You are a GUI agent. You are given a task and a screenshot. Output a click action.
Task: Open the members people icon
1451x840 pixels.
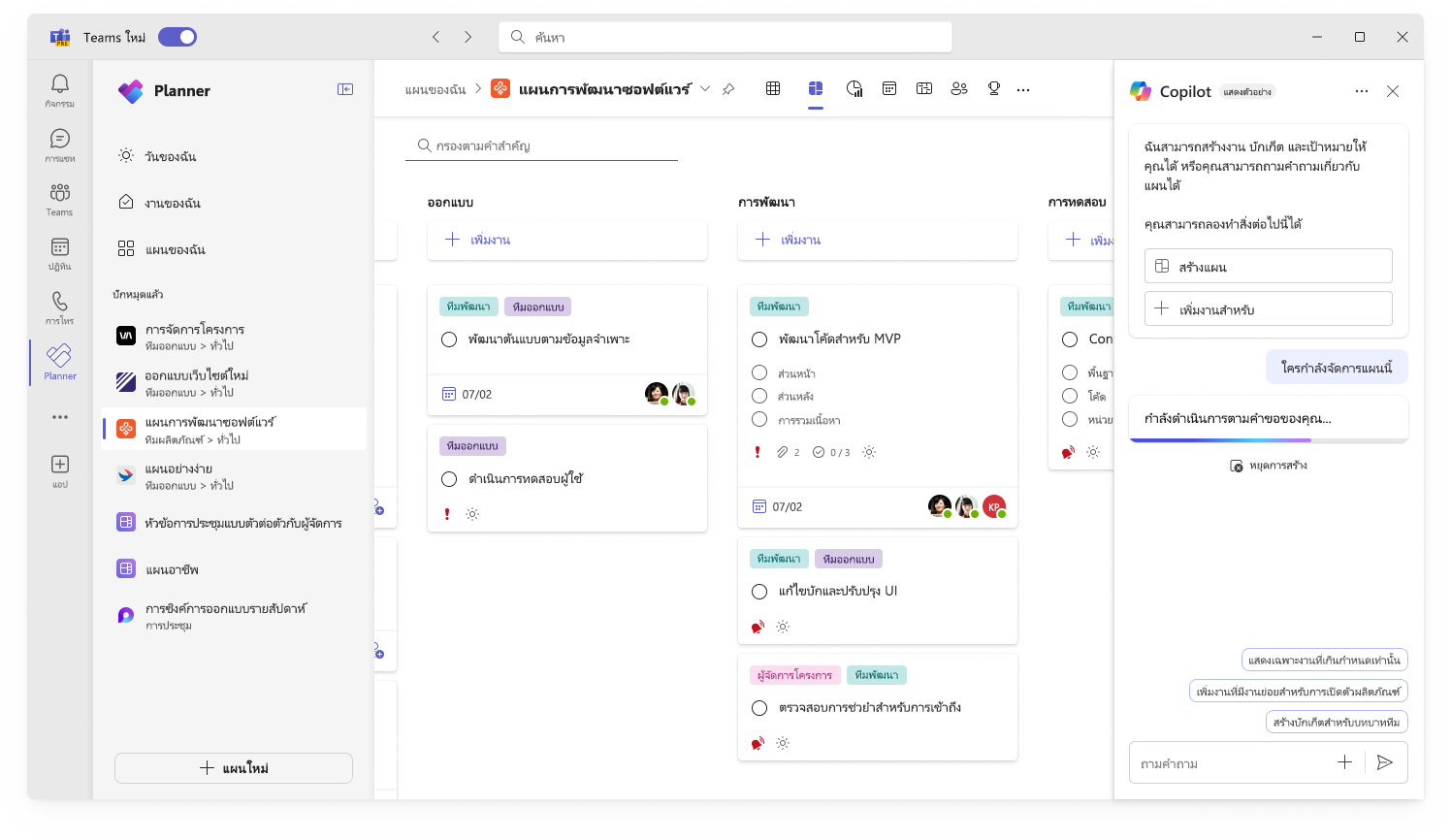[959, 88]
